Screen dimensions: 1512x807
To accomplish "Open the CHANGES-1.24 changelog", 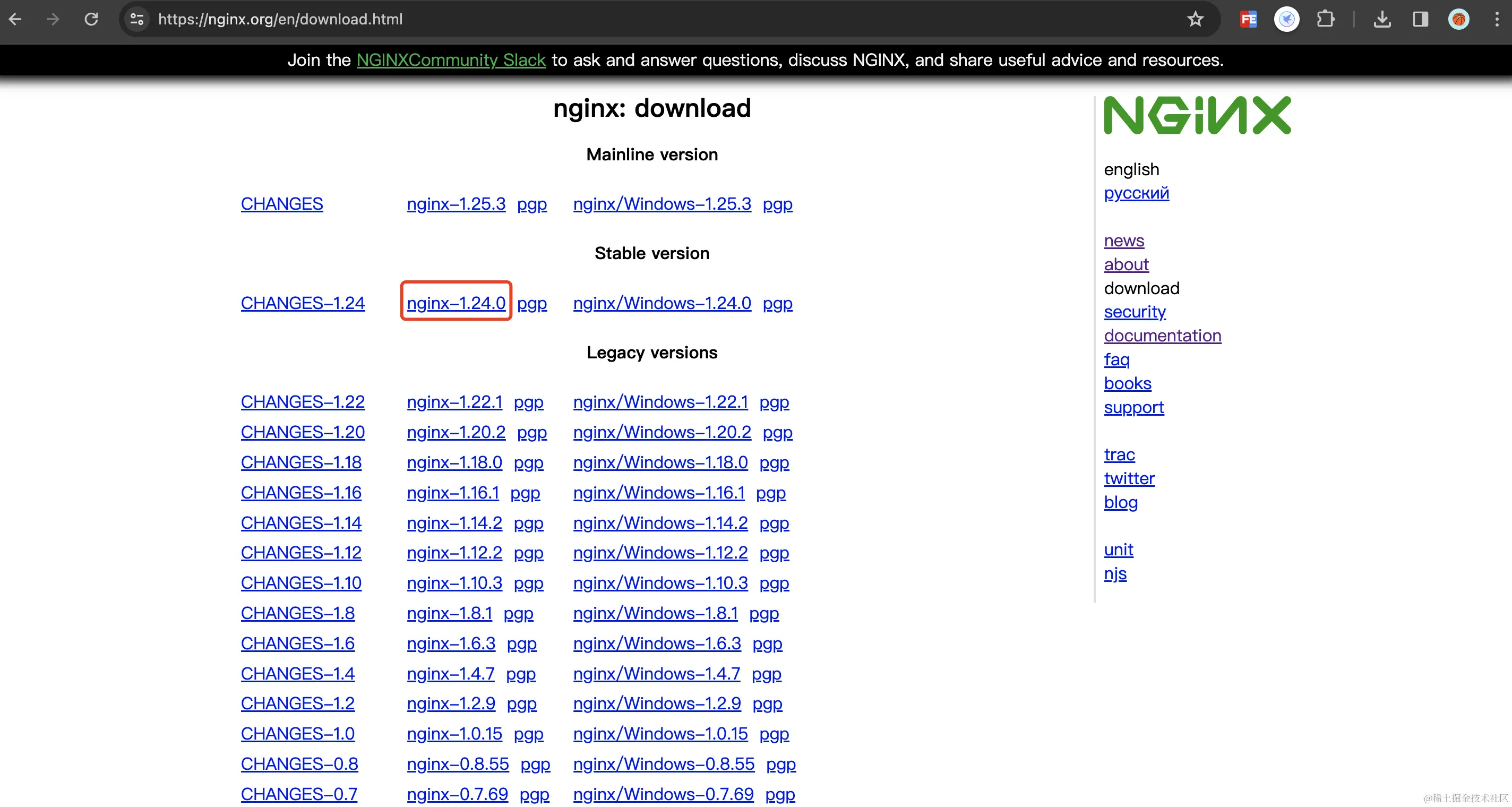I will click(x=302, y=303).
